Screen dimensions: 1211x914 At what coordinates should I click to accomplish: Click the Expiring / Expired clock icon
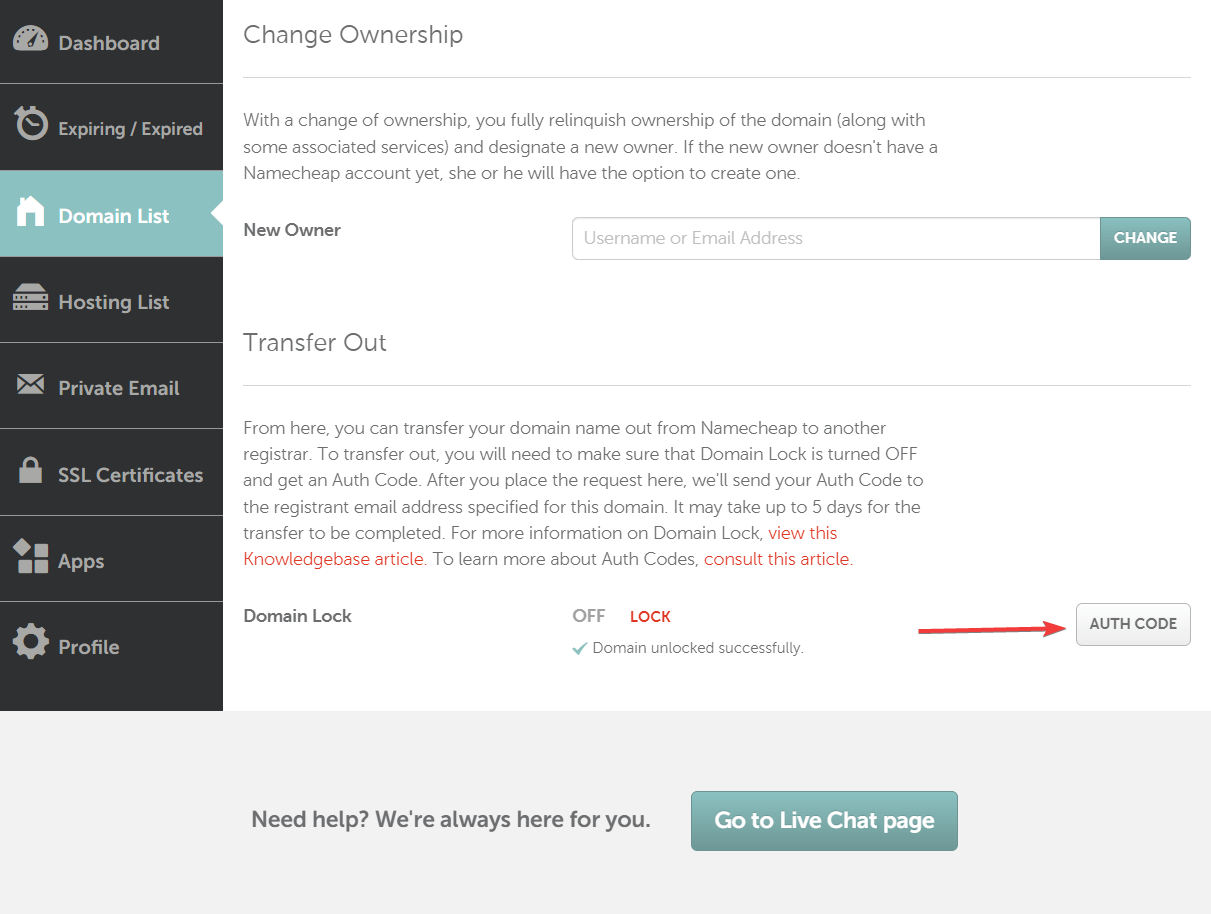pos(31,126)
